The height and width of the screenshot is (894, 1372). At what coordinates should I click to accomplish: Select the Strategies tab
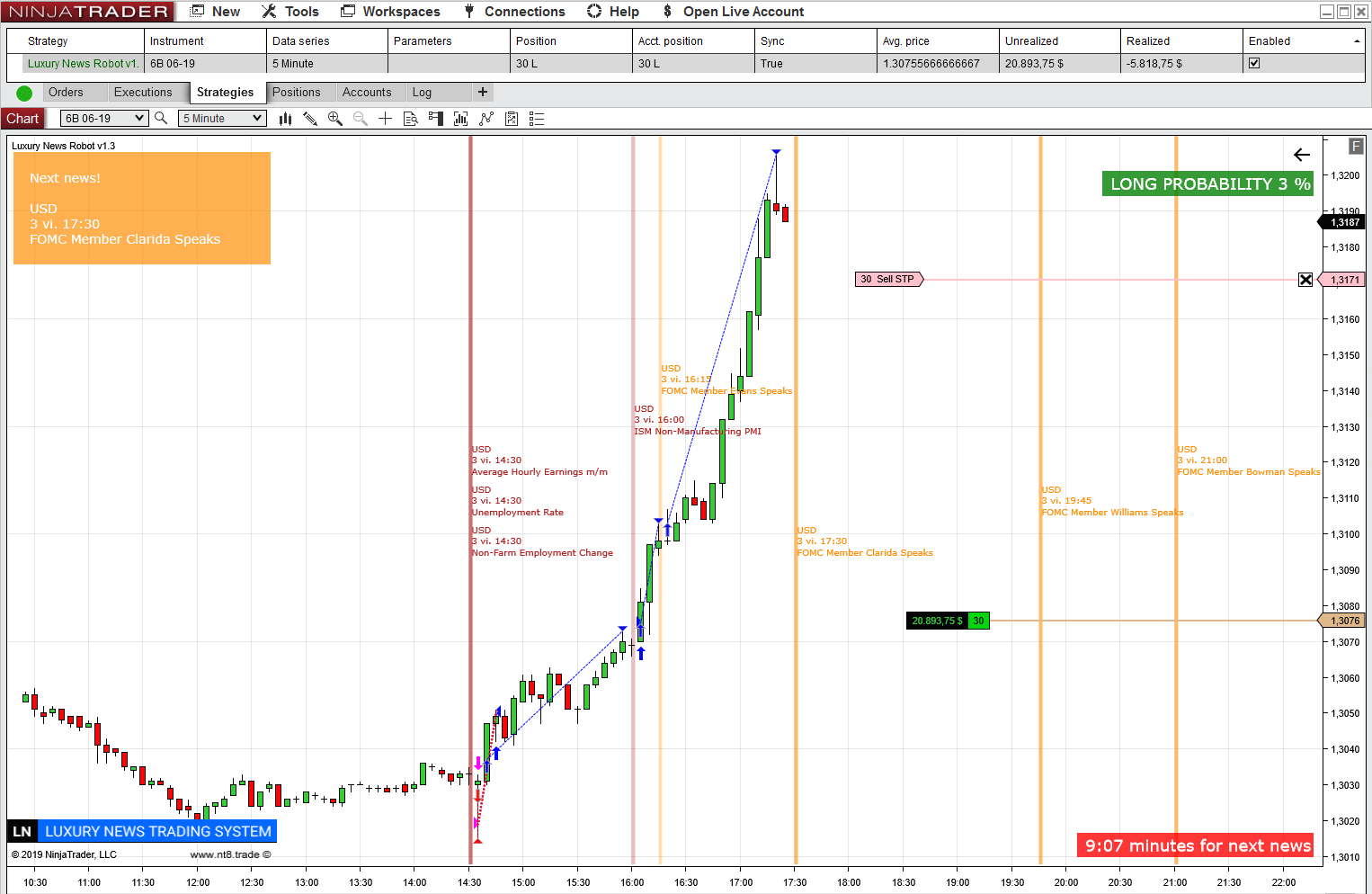click(x=226, y=92)
